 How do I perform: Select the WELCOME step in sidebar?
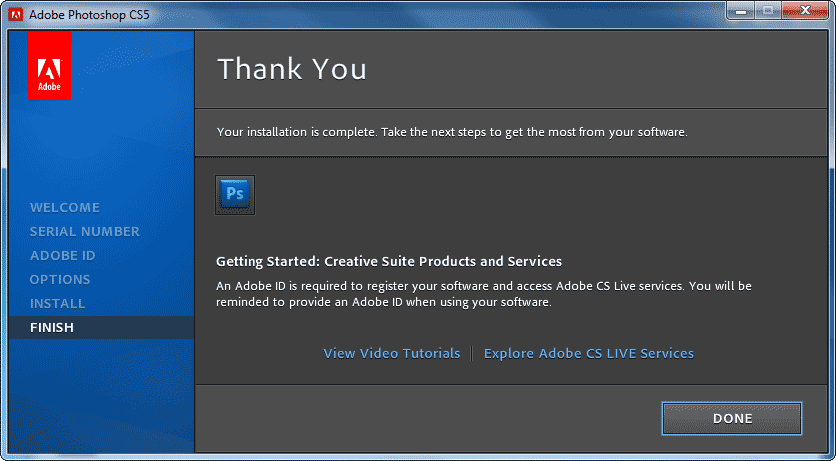tap(65, 207)
